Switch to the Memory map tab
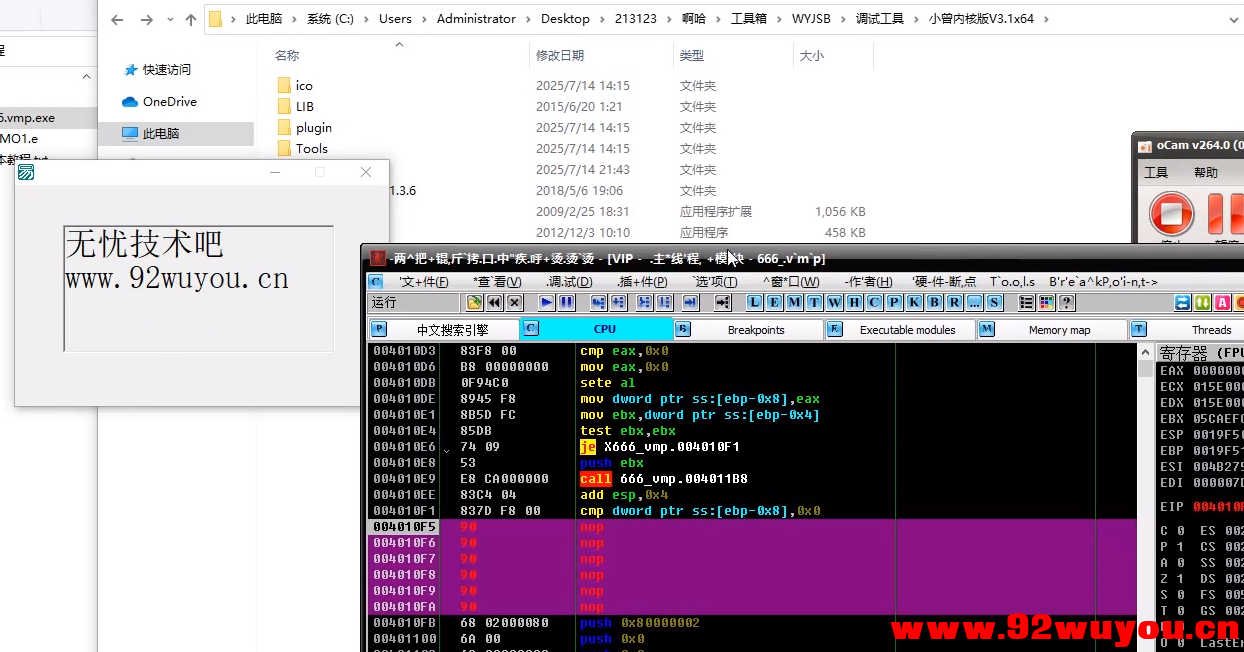Viewport: 1244px width, 652px height. [x=1059, y=330]
